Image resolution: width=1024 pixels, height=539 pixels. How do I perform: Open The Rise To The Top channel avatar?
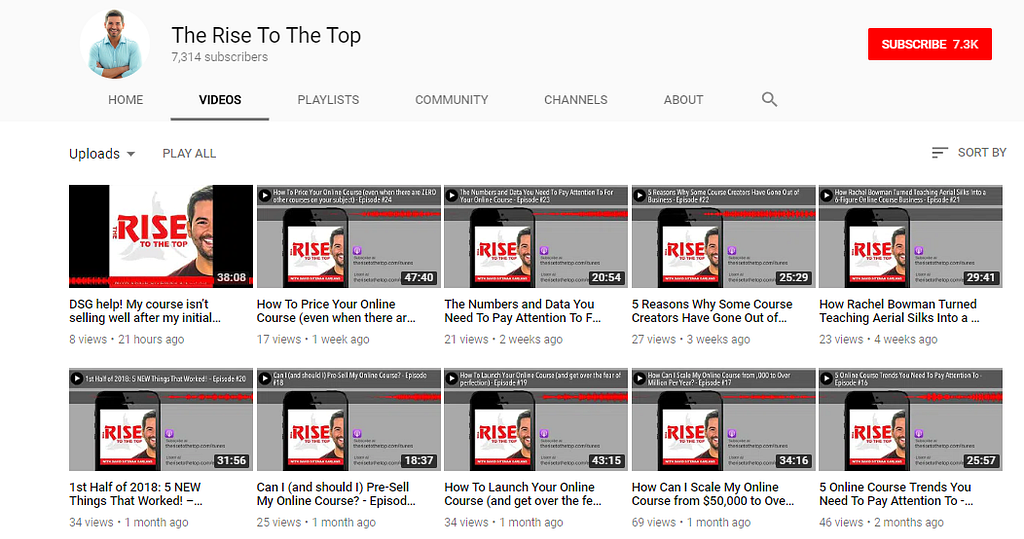point(115,44)
